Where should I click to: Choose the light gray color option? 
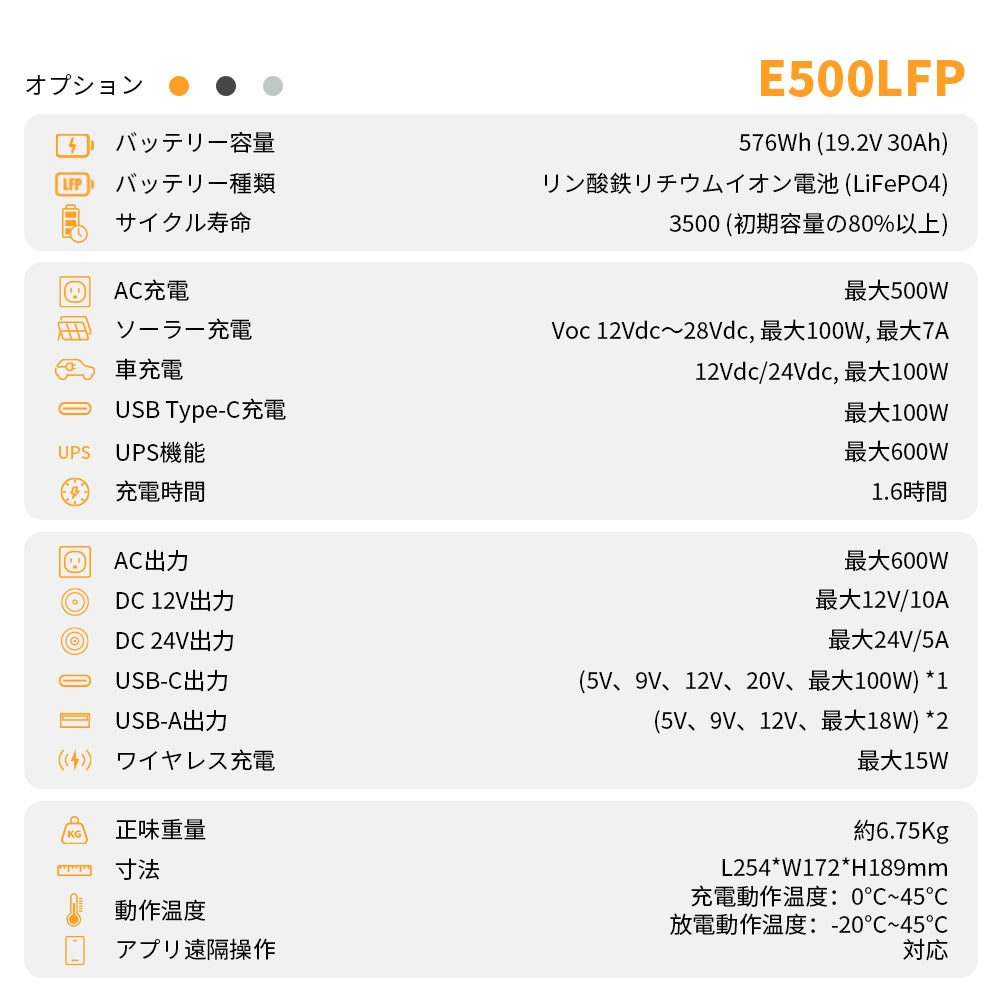click(x=273, y=86)
